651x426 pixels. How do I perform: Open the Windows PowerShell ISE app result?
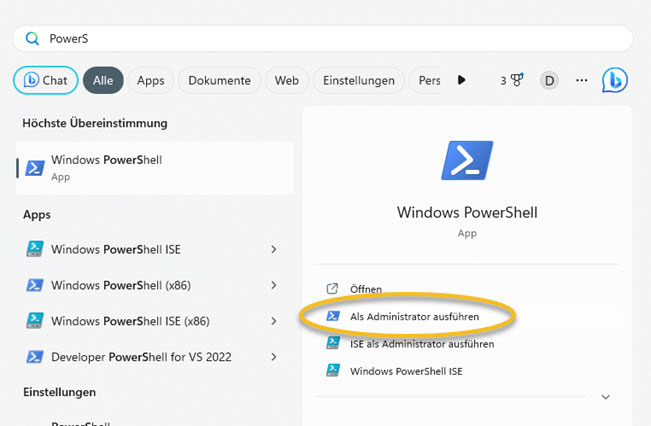pyautogui.click(x=155, y=249)
